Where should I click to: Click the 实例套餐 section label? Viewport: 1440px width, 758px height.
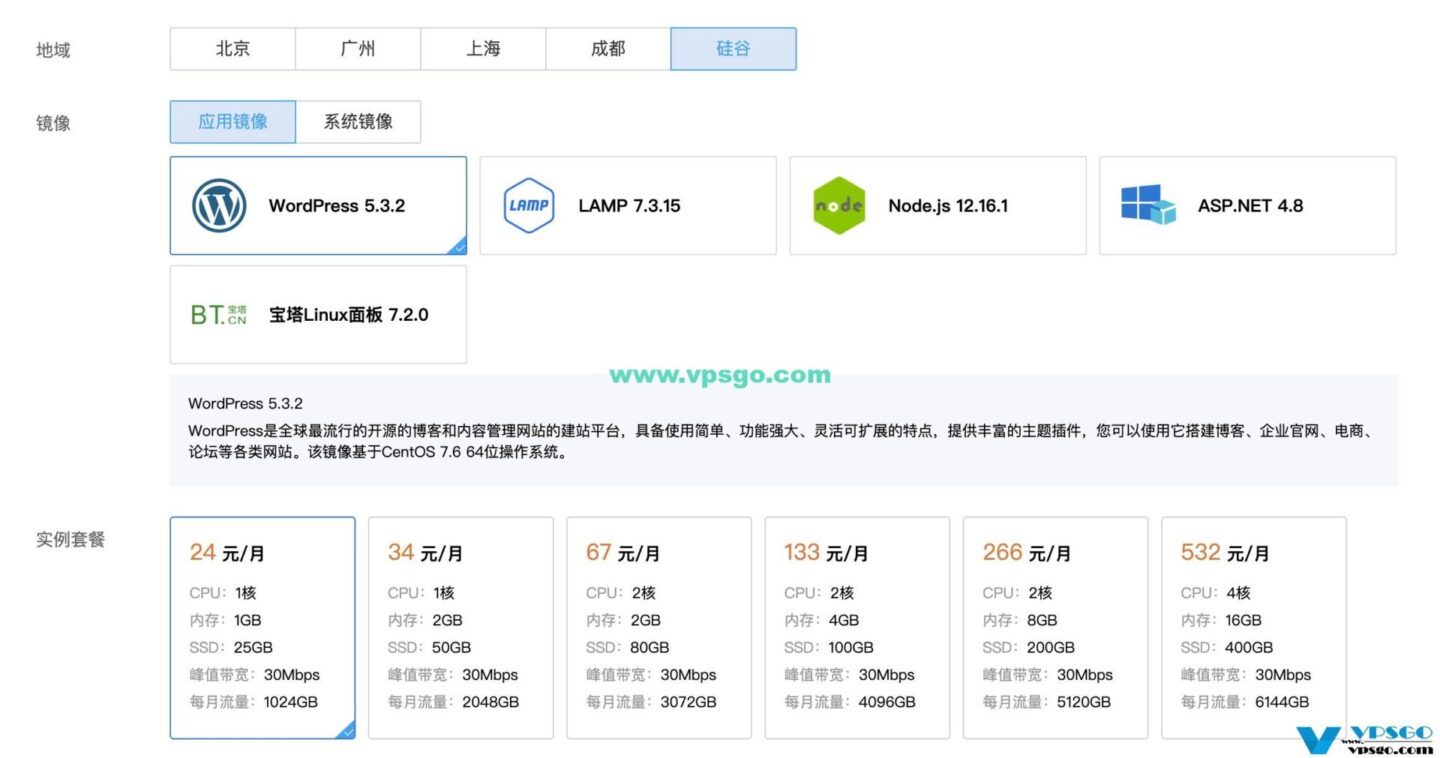[x=71, y=540]
